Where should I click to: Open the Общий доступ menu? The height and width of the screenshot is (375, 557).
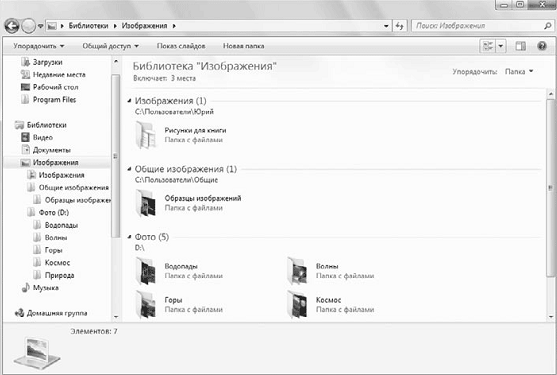tap(110, 46)
